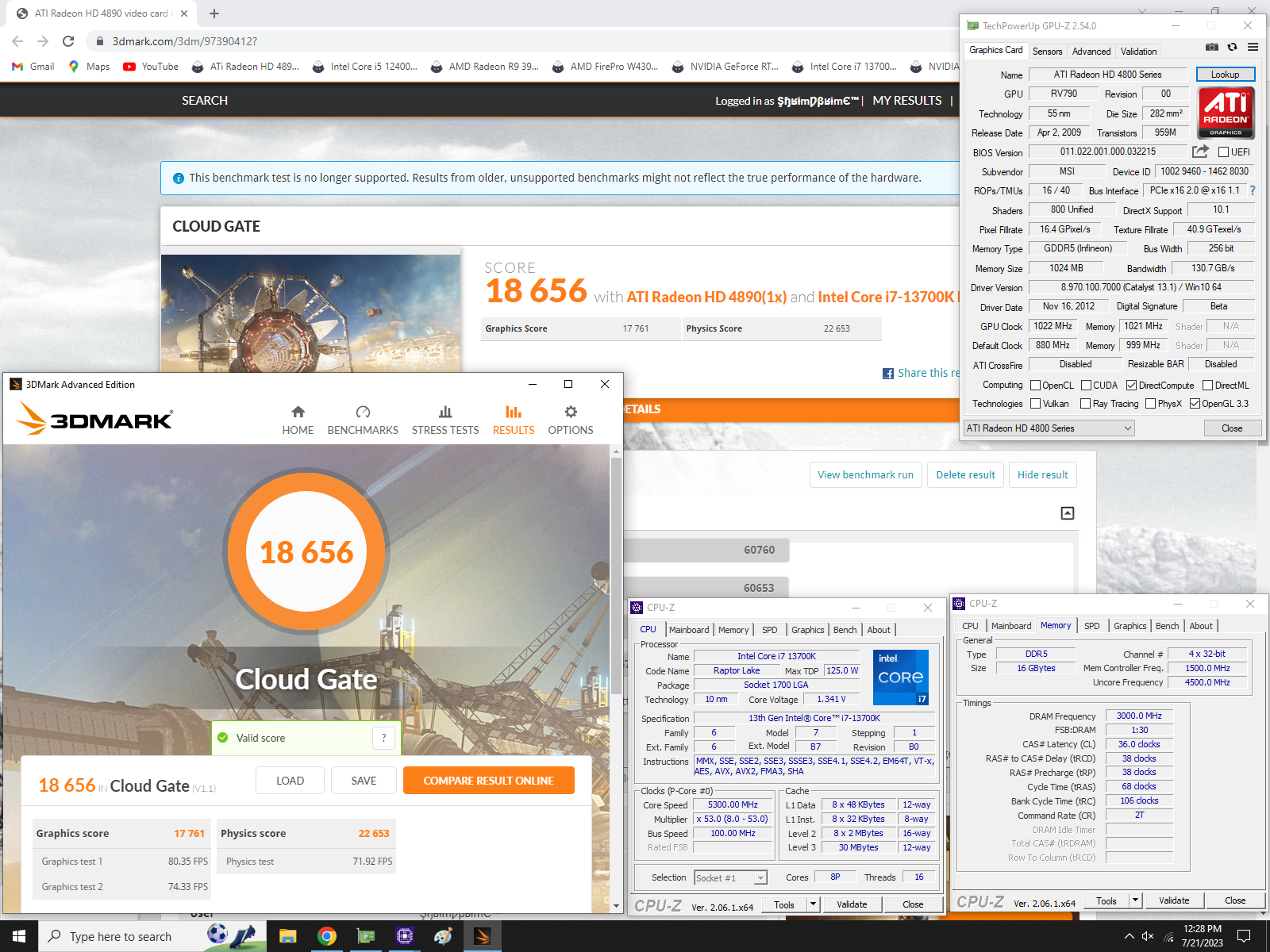Image resolution: width=1270 pixels, height=952 pixels.
Task: Open 3DMark Options gear icon
Action: coord(571,412)
